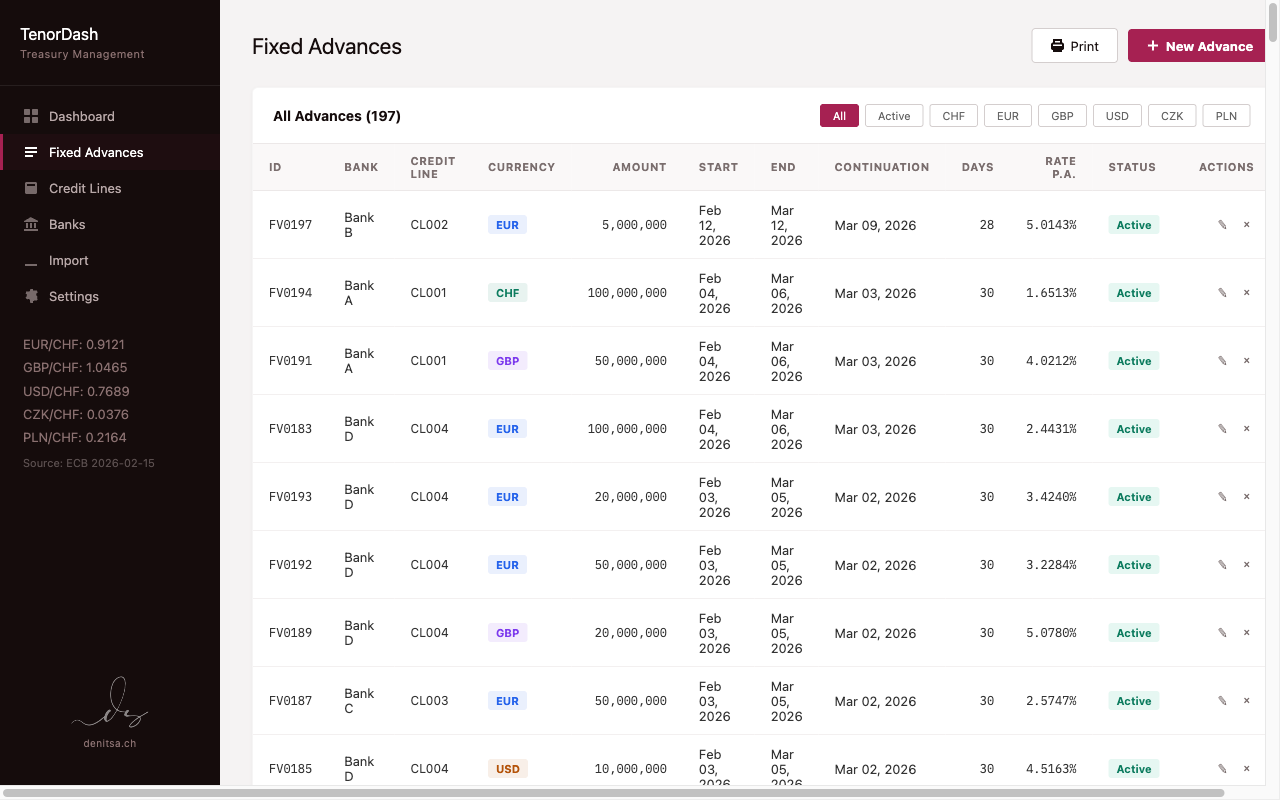Click the Fixed Advances list icon in sidebar
This screenshot has width=1280, height=800.
coord(33,152)
